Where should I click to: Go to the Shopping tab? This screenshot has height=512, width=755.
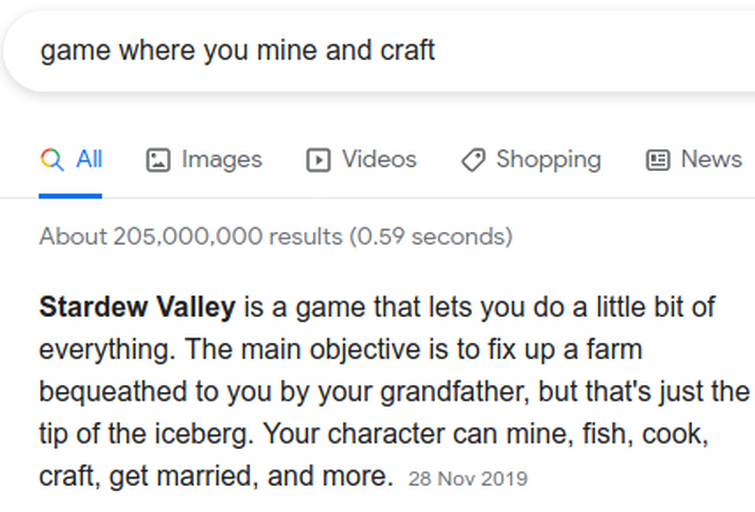(548, 159)
